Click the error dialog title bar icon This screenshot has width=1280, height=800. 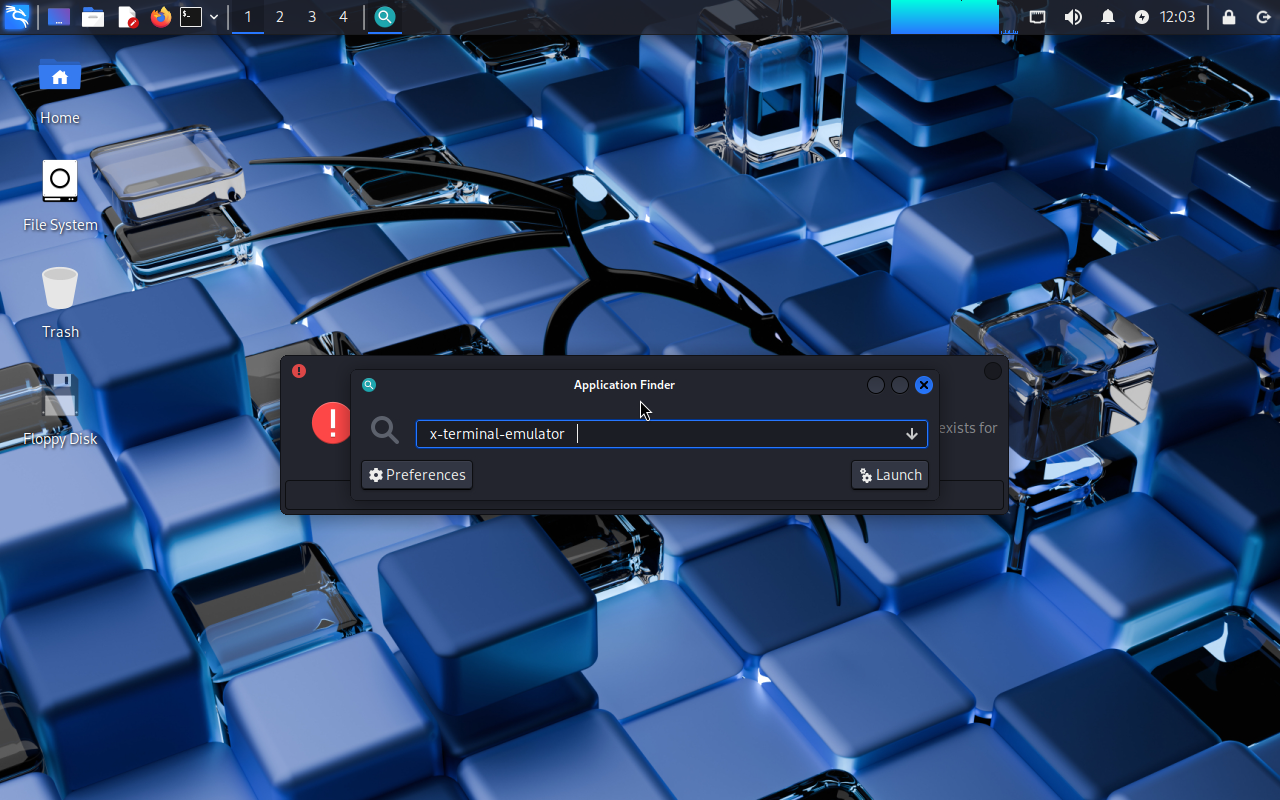point(299,371)
